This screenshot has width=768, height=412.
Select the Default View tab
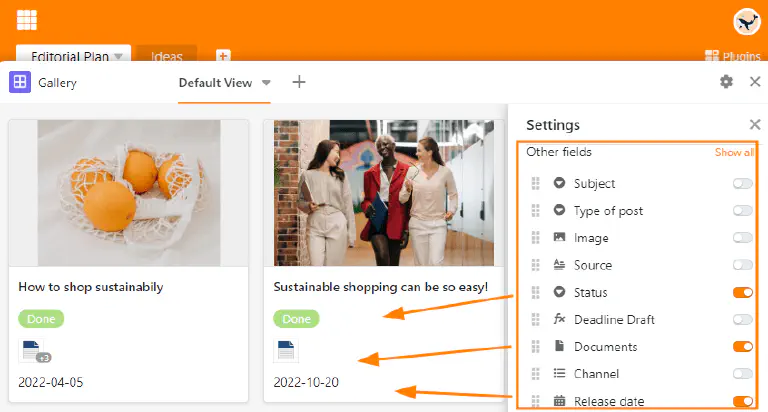coord(215,83)
